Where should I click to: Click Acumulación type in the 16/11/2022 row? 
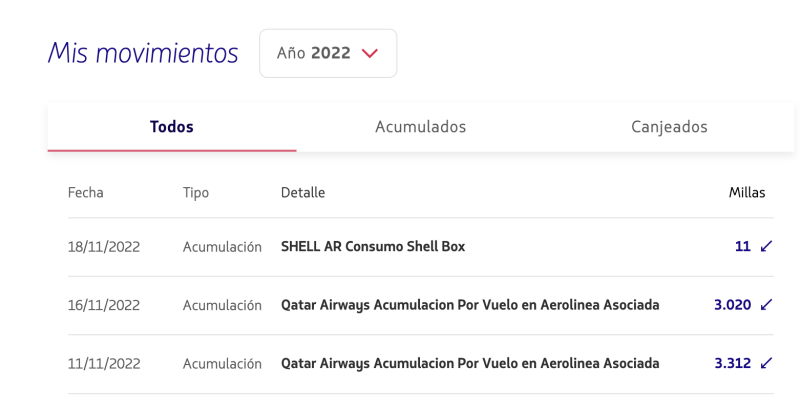(222, 305)
